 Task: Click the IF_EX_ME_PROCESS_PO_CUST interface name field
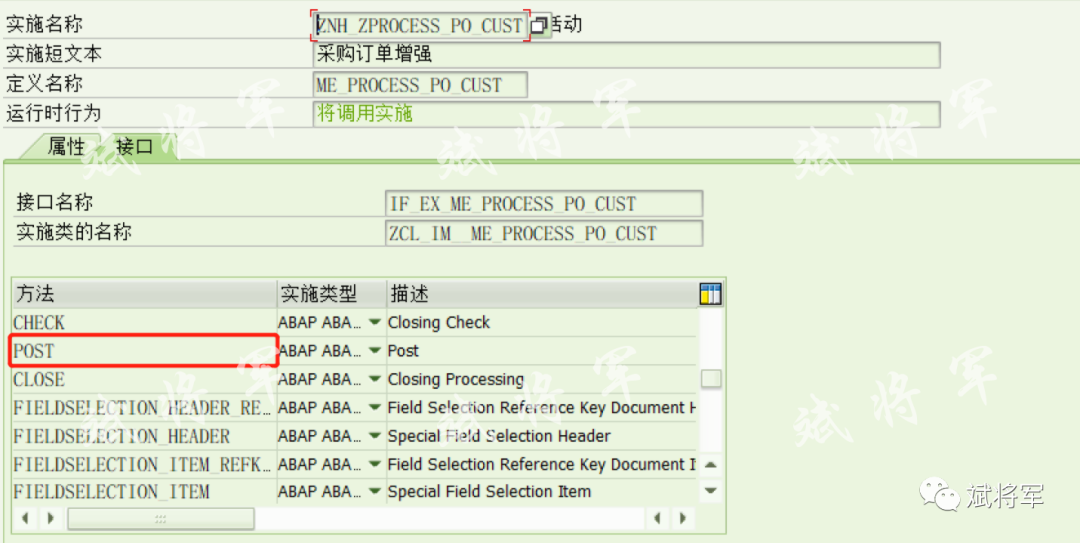point(544,204)
